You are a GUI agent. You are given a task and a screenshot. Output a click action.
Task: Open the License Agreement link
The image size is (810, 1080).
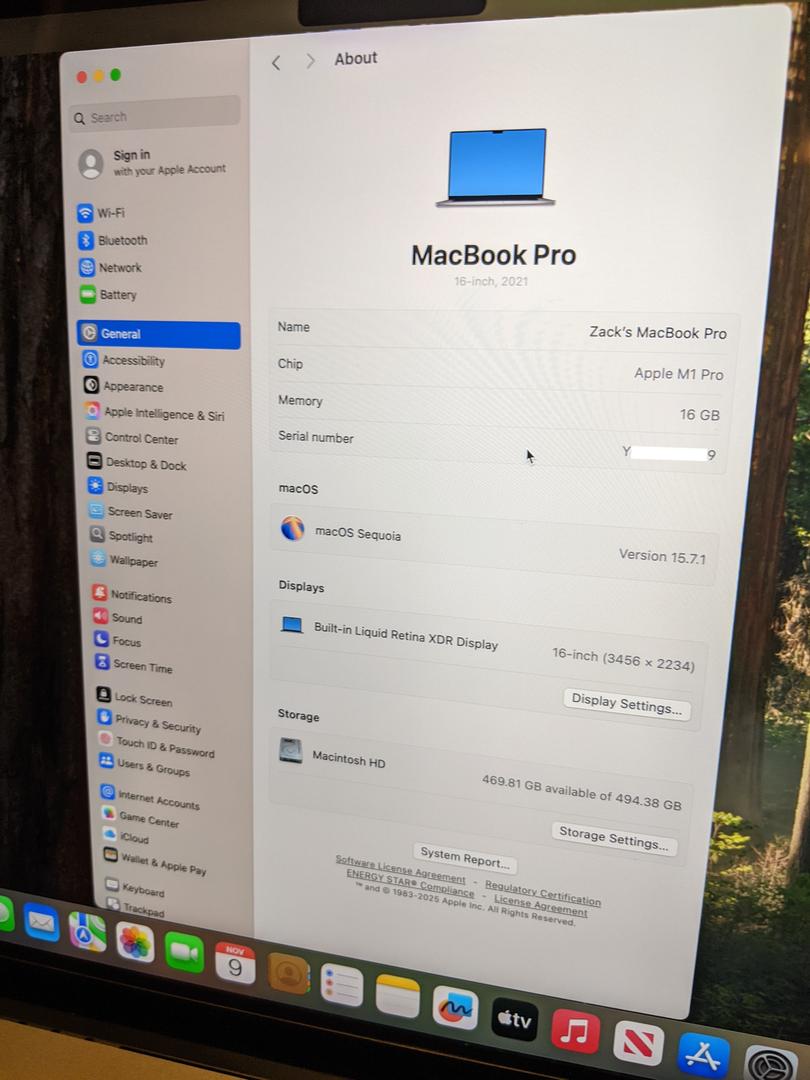pyautogui.click(x=541, y=906)
